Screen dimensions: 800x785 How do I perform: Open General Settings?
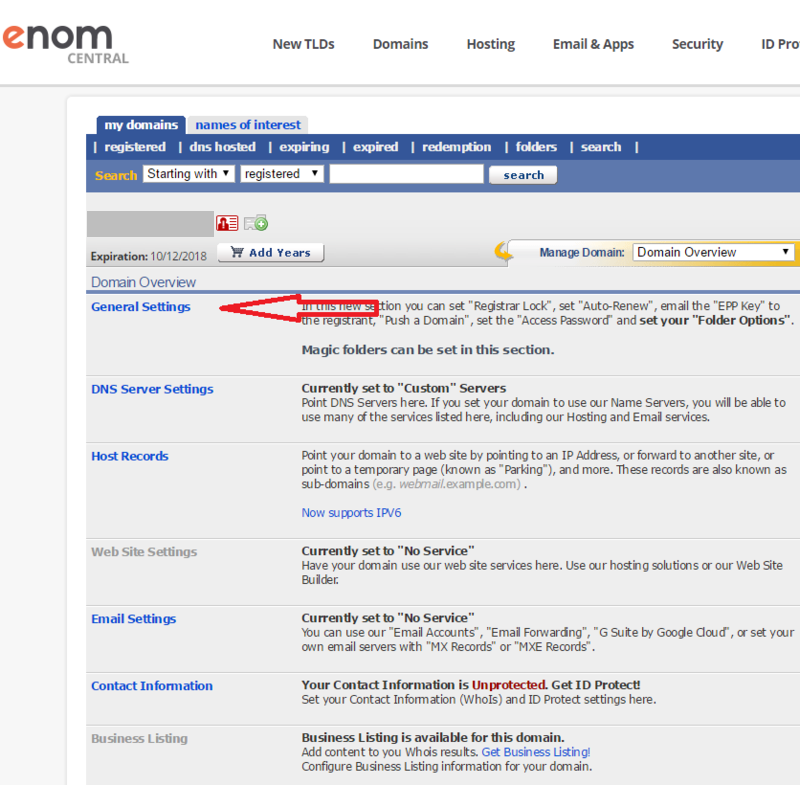pos(140,307)
